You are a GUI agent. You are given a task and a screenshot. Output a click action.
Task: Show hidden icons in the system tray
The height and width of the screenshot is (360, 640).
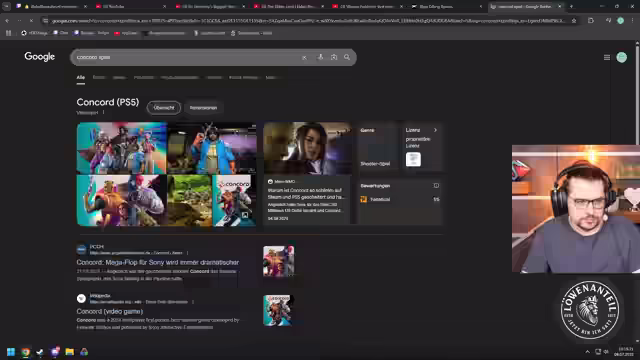pos(587,351)
